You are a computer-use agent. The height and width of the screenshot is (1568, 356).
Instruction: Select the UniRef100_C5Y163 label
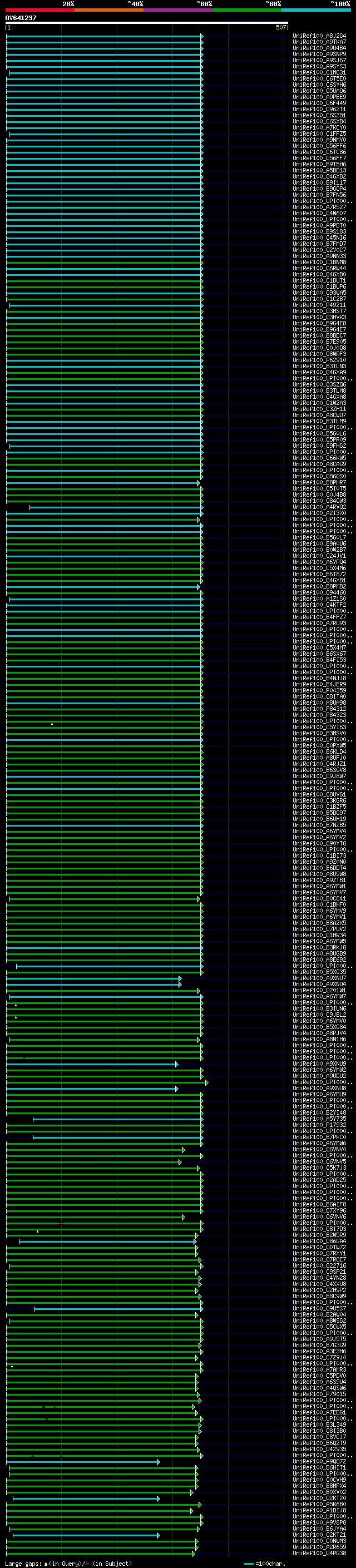pyautogui.click(x=319, y=728)
